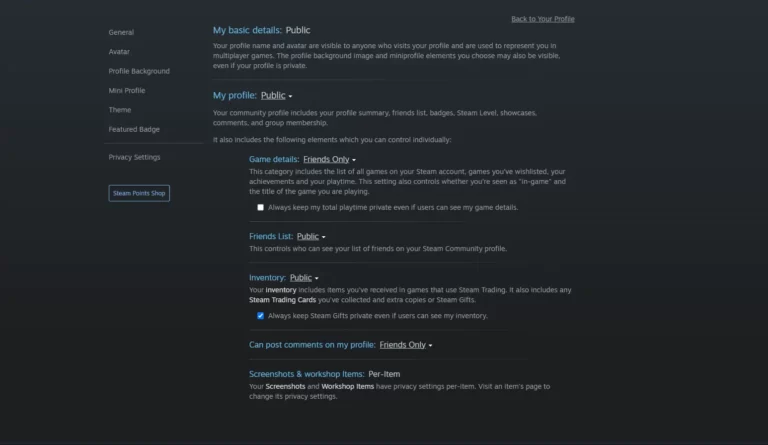Uncheck Always keep Steam Gifts private
Screen dimensions: 768x445
click(261, 316)
